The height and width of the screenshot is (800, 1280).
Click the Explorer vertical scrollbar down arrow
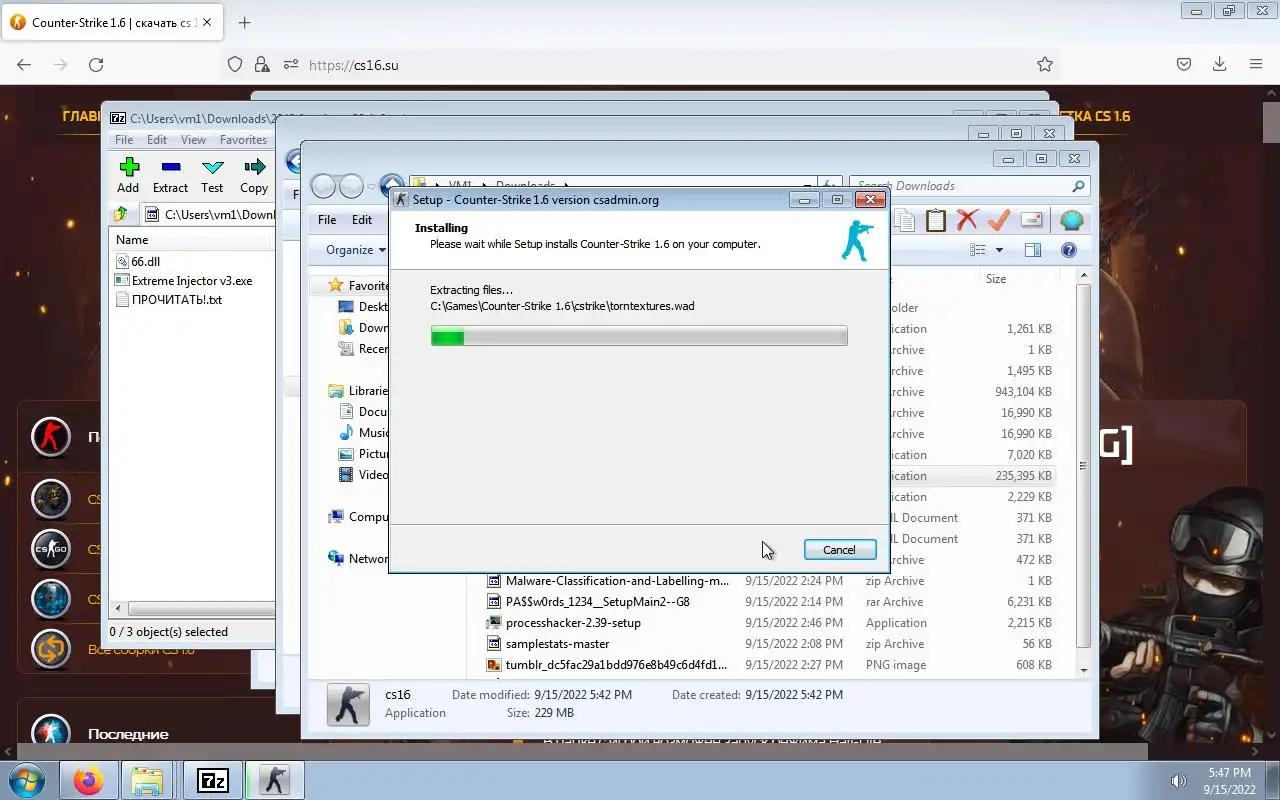(x=1084, y=670)
